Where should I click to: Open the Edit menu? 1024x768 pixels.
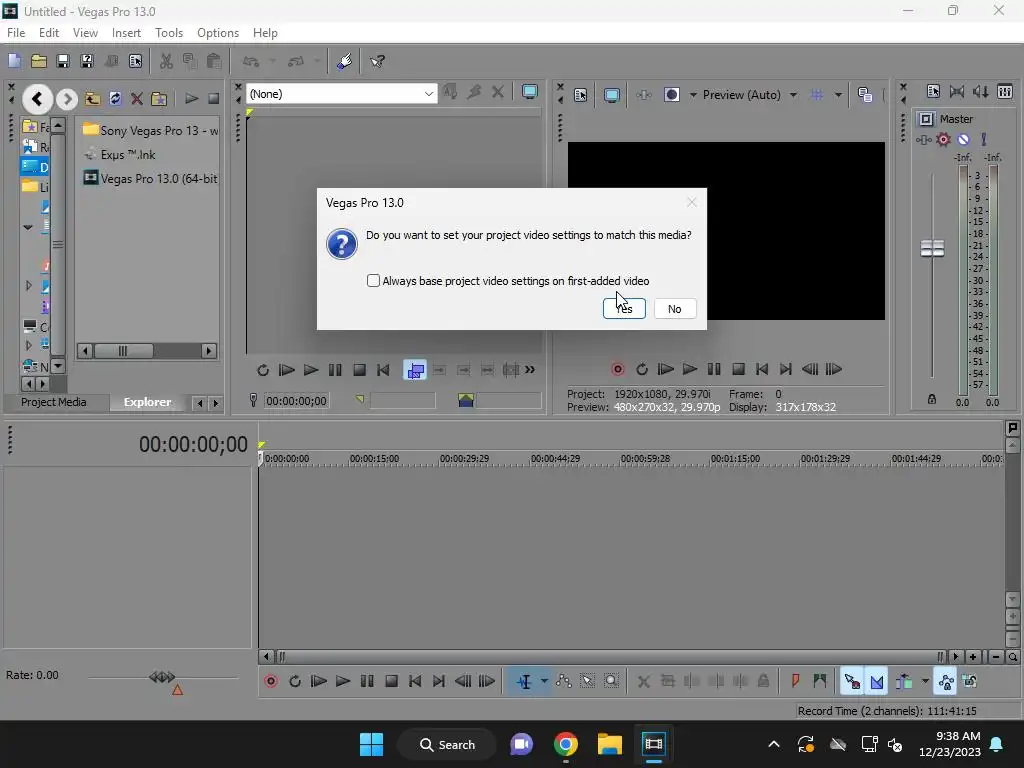48,33
